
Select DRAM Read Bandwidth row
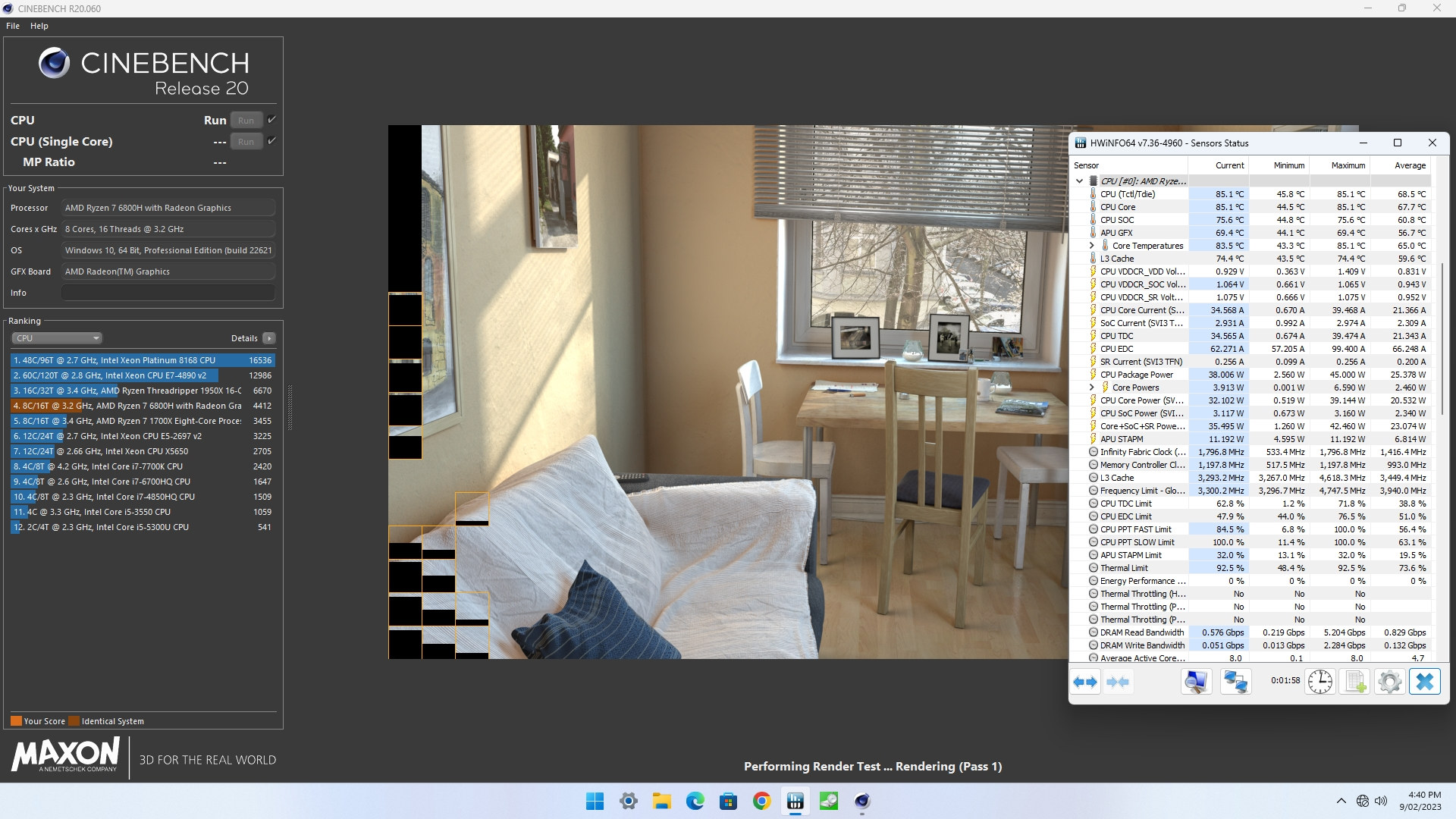pos(1250,632)
